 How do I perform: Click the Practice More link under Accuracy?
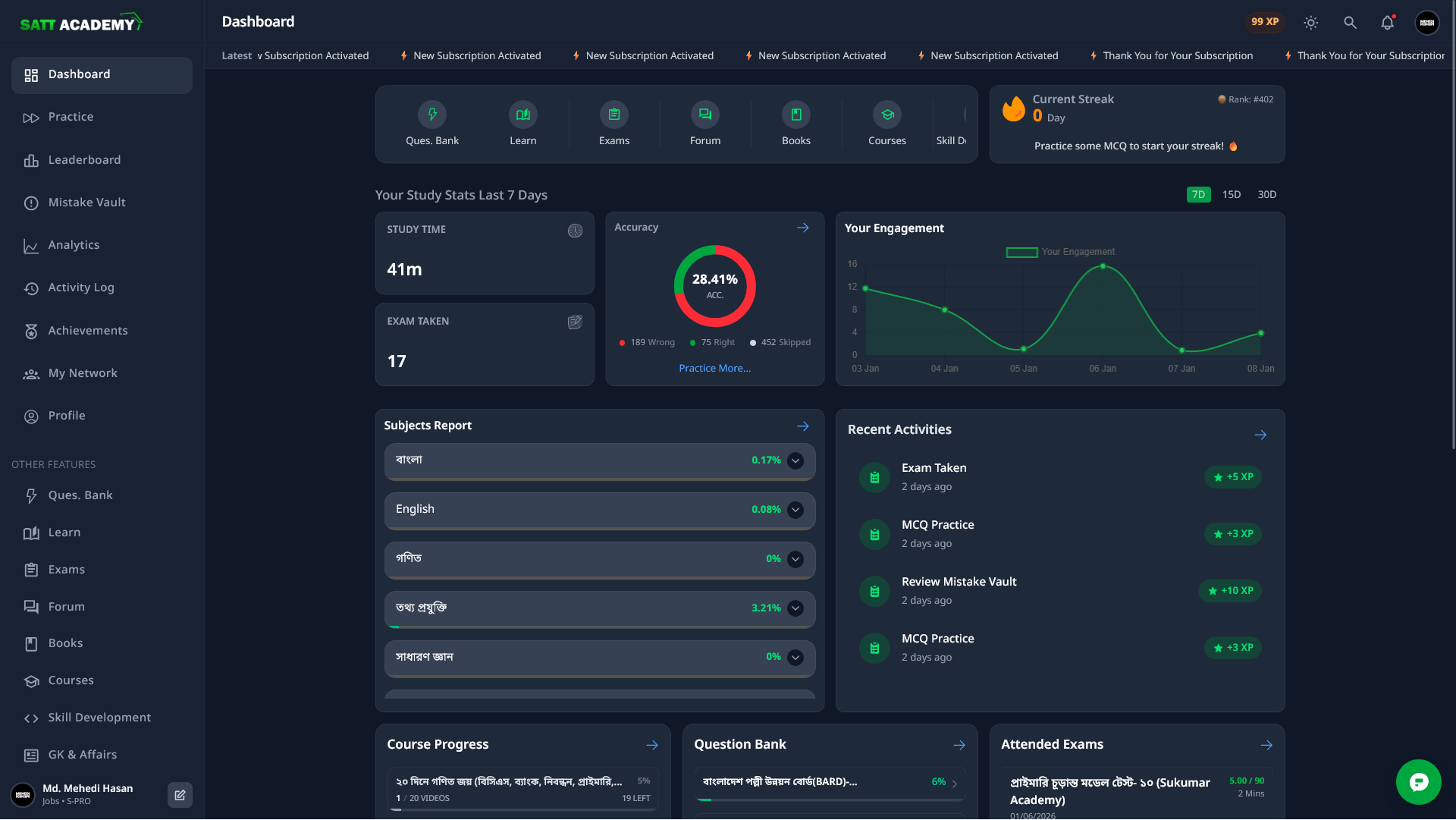[714, 368]
